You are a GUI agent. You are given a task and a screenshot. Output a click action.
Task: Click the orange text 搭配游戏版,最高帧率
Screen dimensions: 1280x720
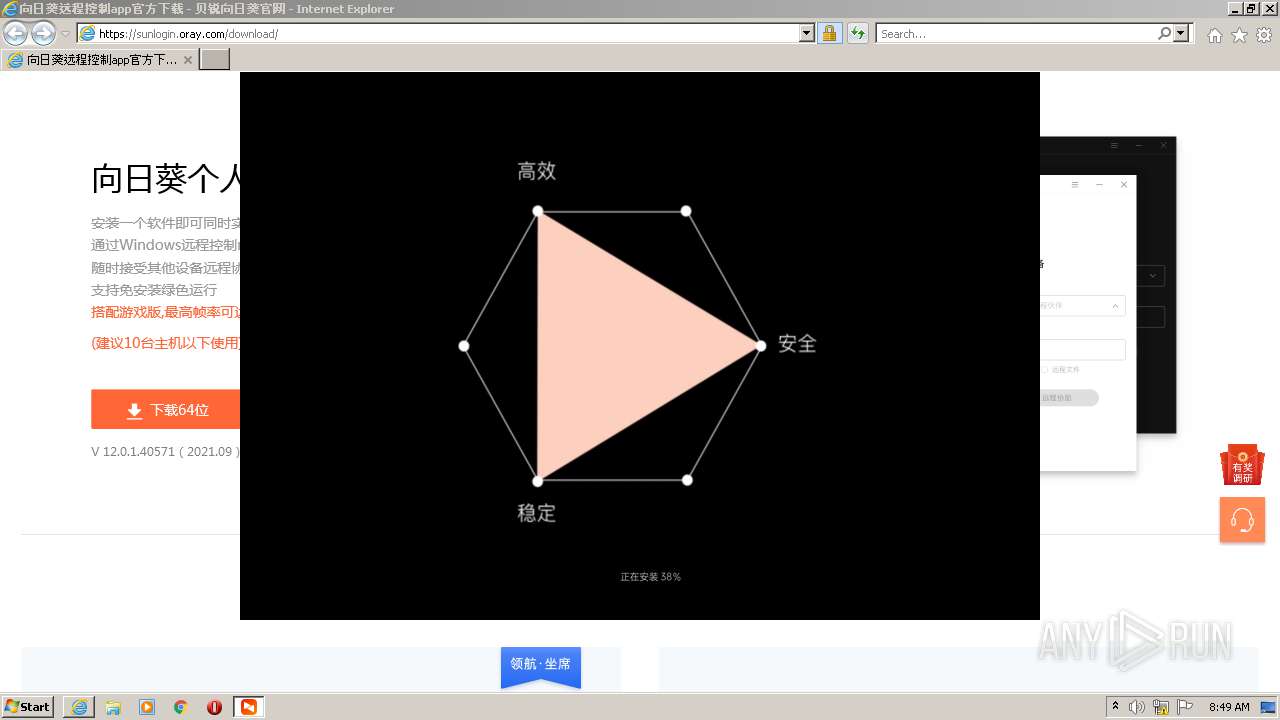(x=165, y=312)
